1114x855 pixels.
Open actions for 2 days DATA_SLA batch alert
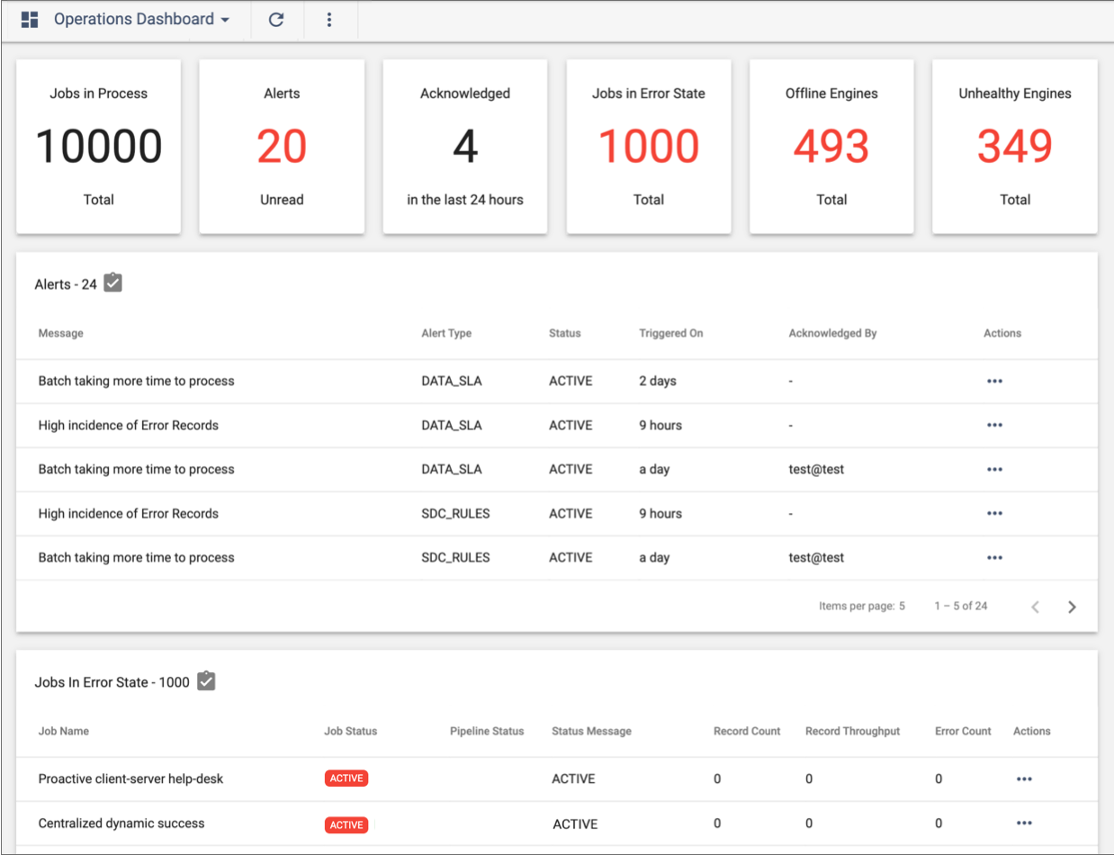click(x=995, y=381)
